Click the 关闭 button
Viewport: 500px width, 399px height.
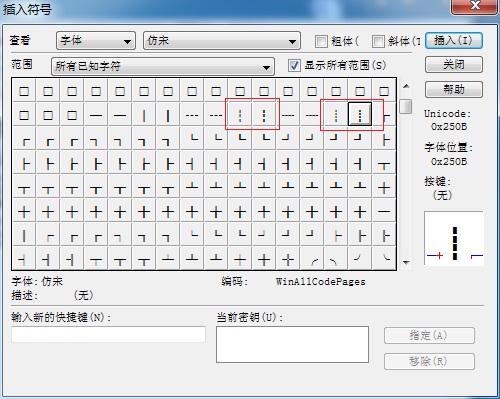click(454, 64)
